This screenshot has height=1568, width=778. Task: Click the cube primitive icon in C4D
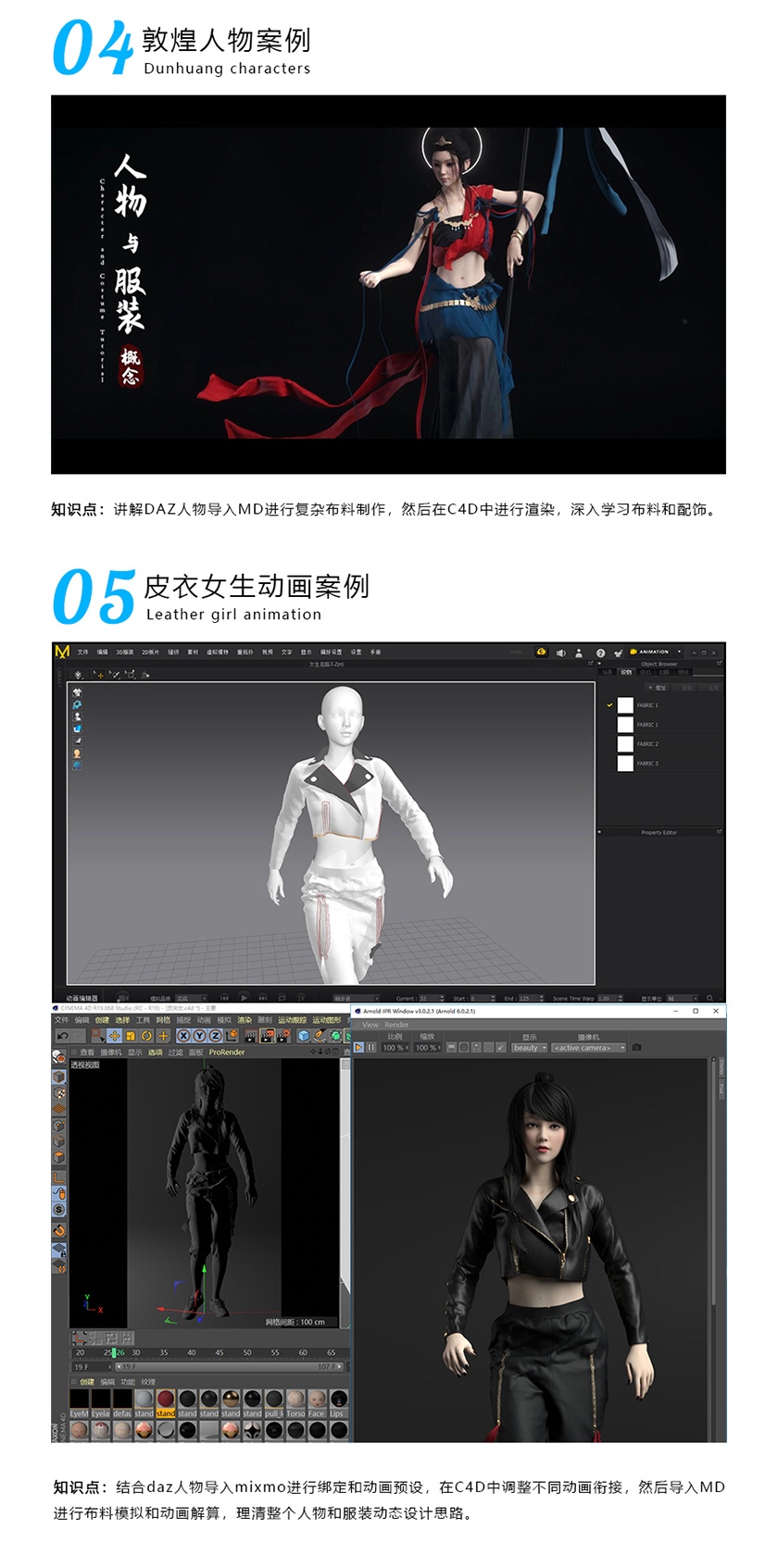(303, 1036)
